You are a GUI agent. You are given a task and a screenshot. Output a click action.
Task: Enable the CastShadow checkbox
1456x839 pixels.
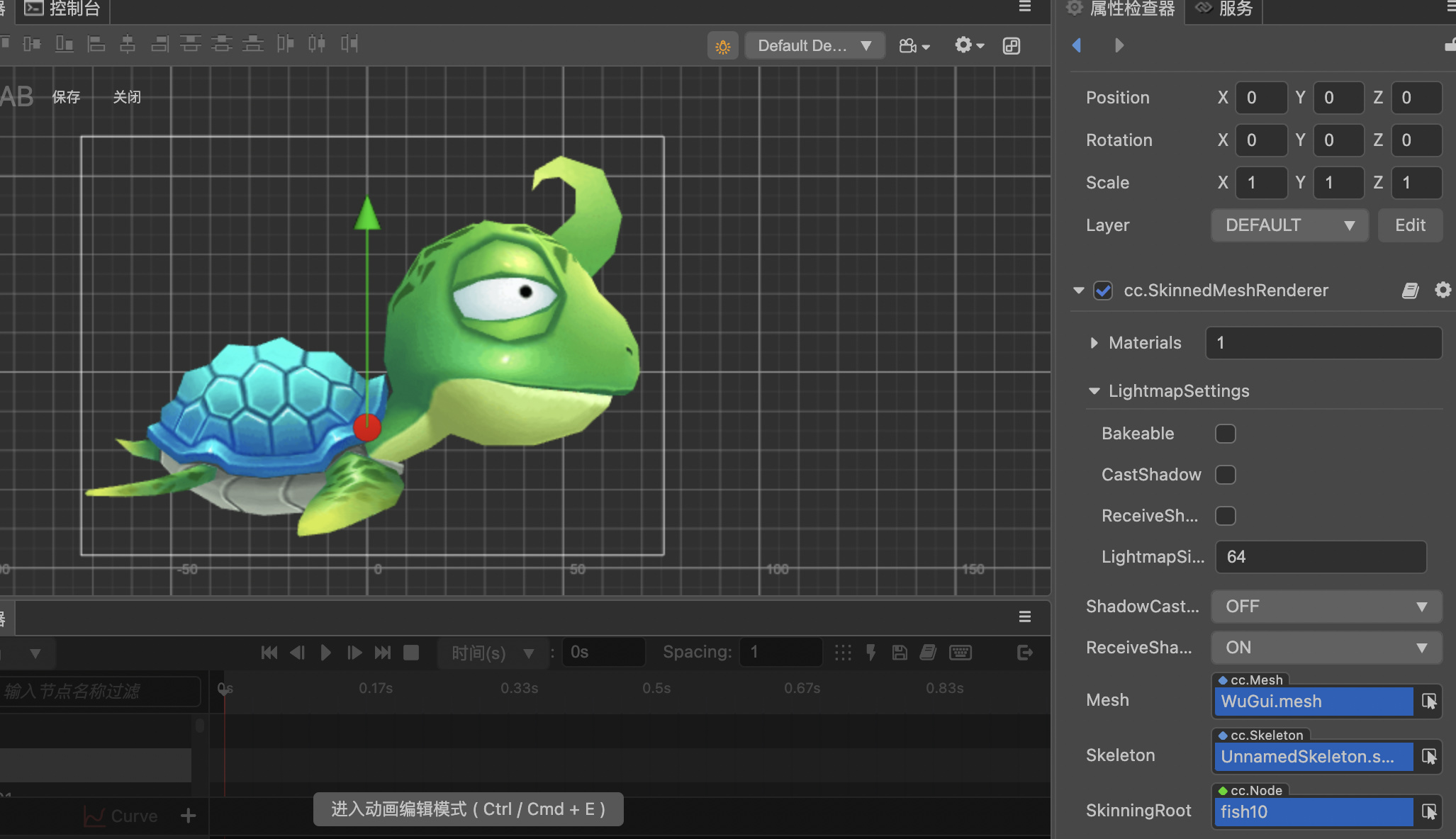tap(1225, 475)
